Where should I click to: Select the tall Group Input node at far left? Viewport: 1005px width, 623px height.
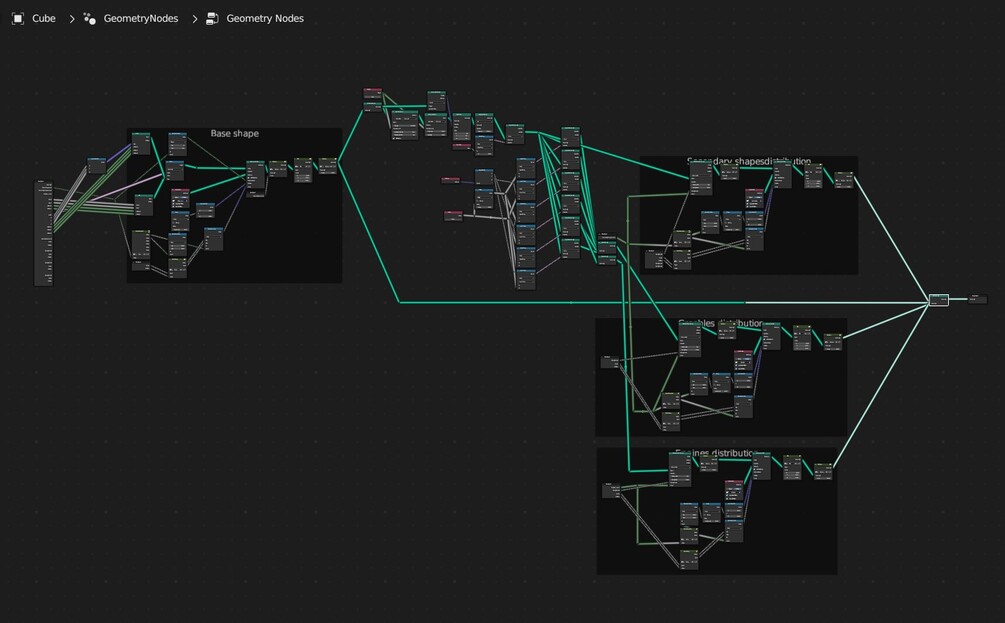[x=44, y=233]
